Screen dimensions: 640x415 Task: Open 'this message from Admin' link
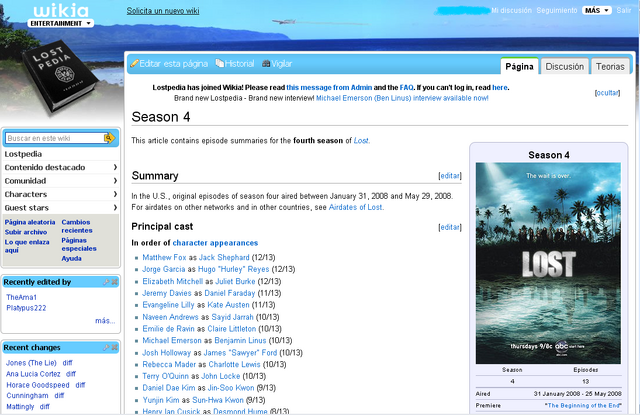[x=329, y=87]
